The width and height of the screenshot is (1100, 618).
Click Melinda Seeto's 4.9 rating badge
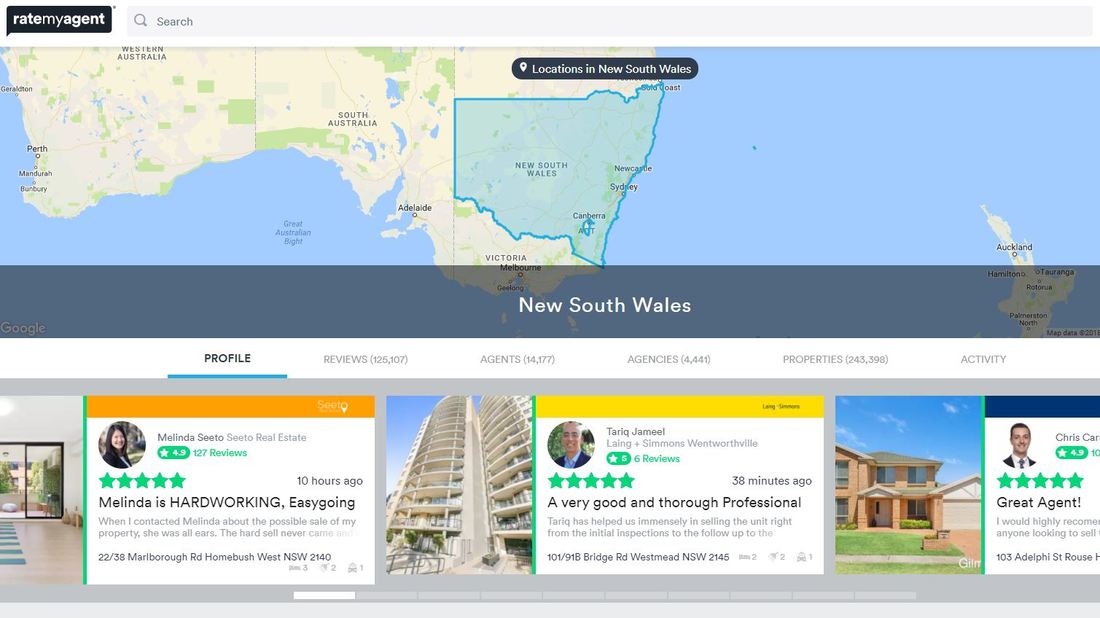pos(173,452)
